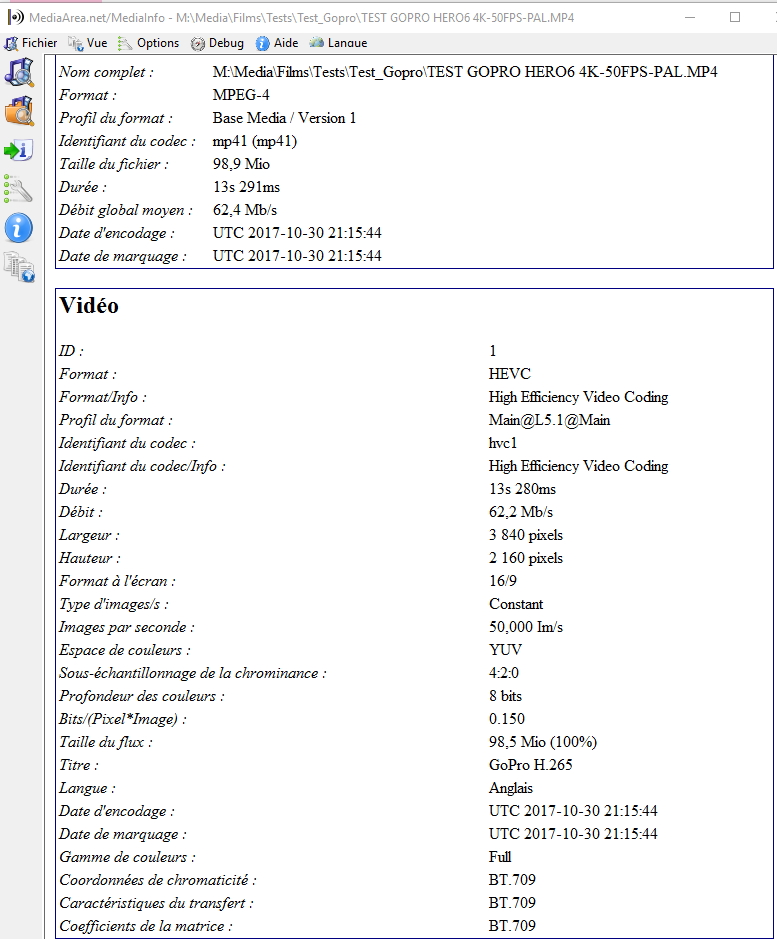Click the 'GoPro H.265' title value
This screenshot has height=939, width=777.
[x=531, y=765]
